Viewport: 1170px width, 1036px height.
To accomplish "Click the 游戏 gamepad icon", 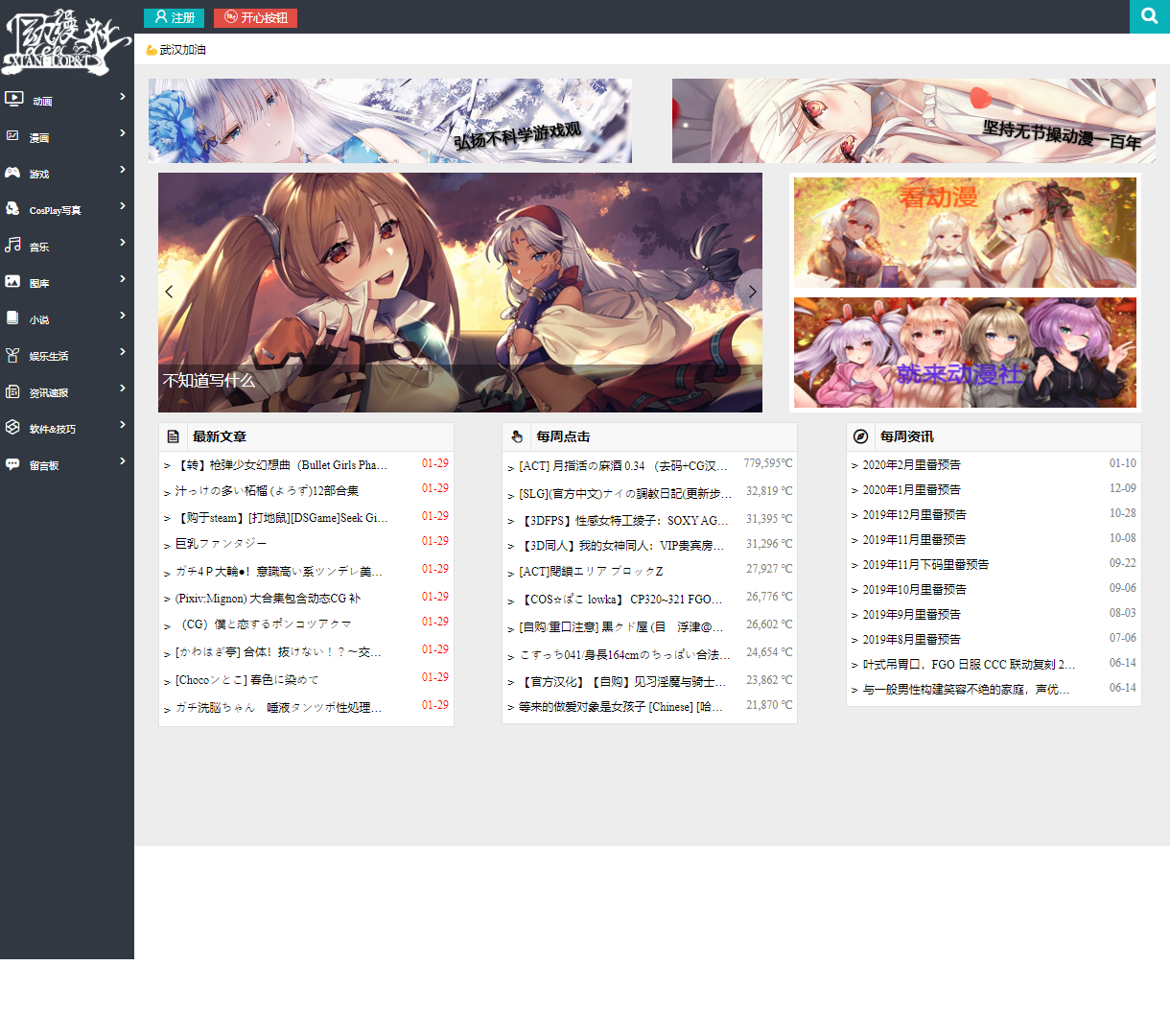I will point(12,173).
